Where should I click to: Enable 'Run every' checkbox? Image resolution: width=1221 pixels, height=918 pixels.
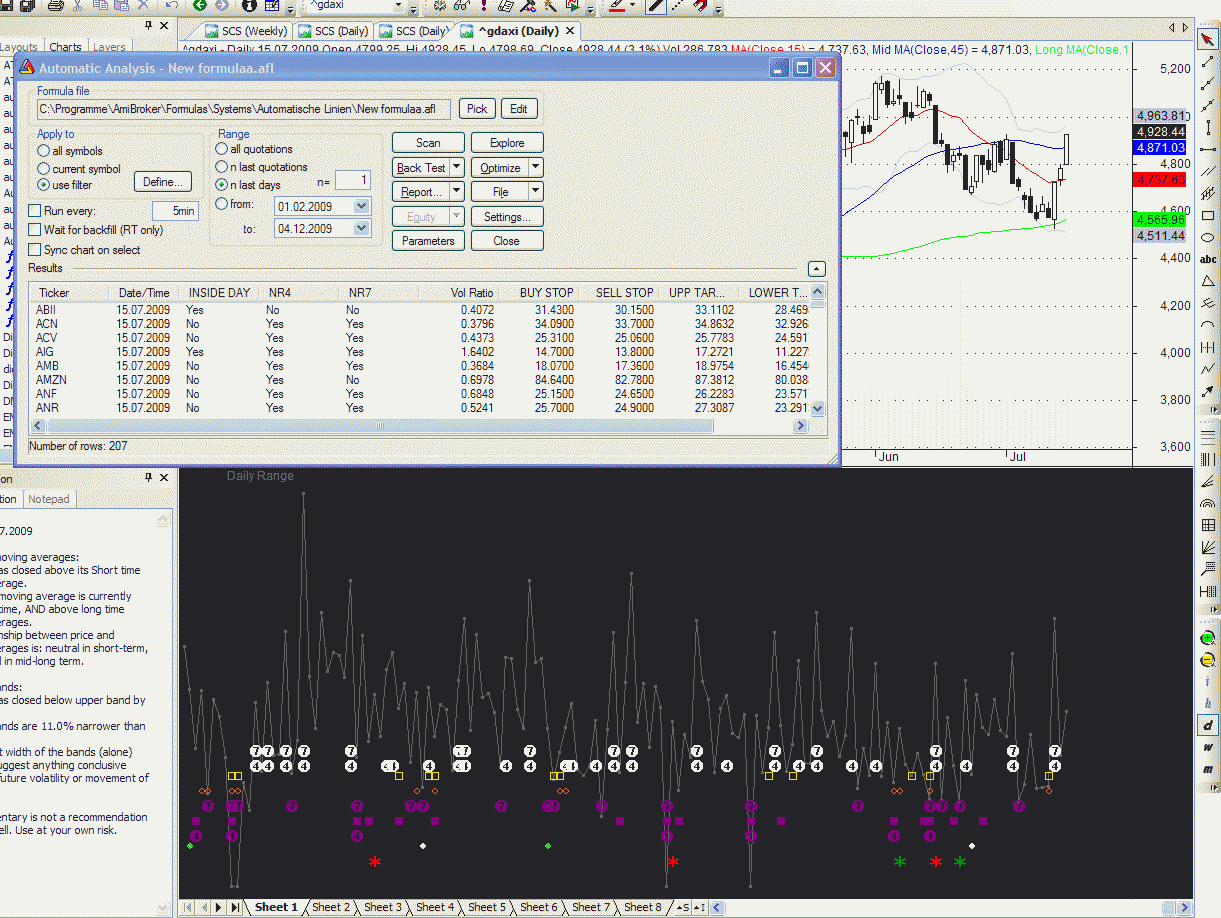(x=35, y=211)
